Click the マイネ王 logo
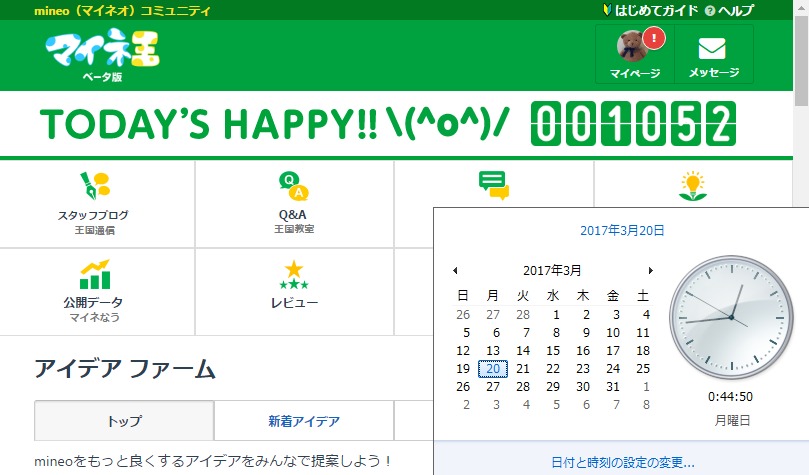Viewport: 809px width, 475px height. [x=103, y=48]
